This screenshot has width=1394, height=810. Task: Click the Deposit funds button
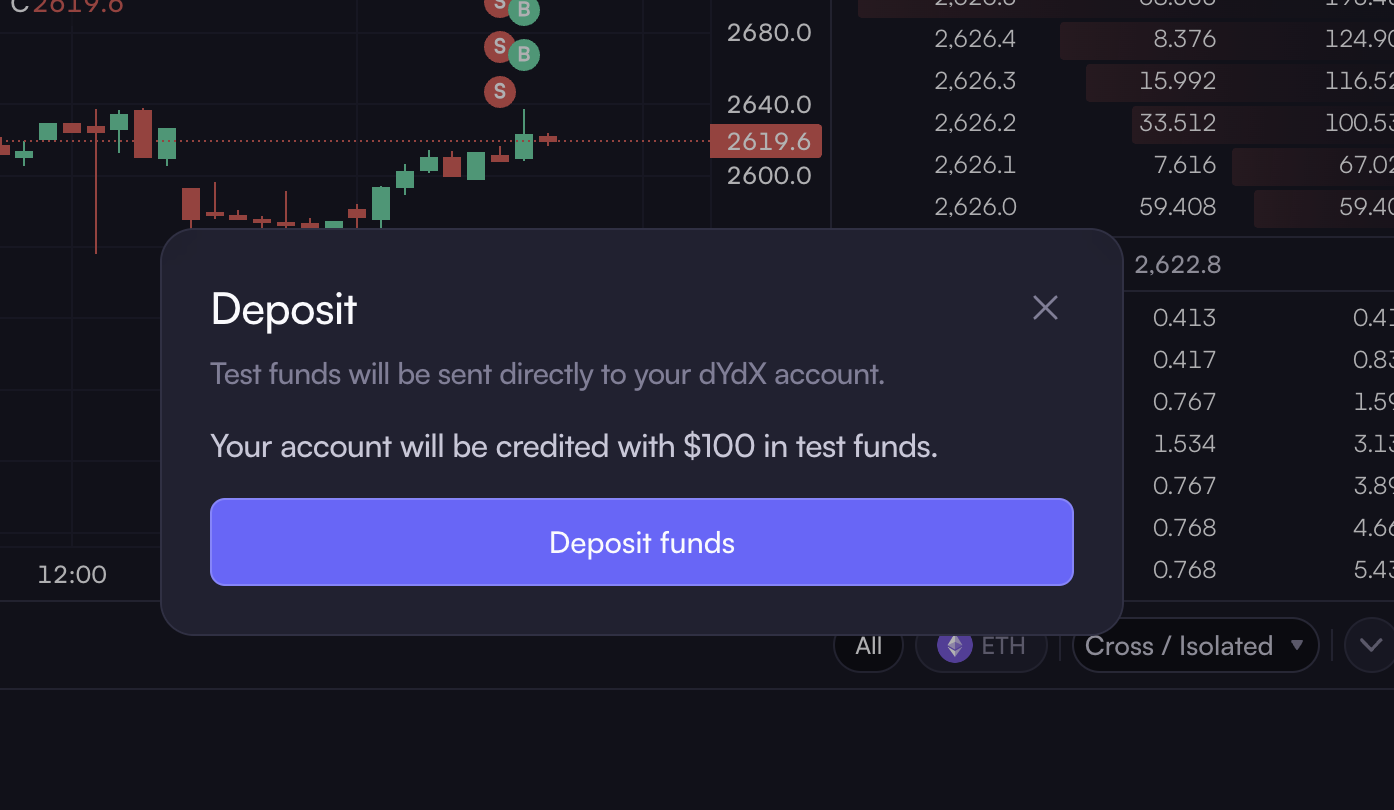click(642, 542)
